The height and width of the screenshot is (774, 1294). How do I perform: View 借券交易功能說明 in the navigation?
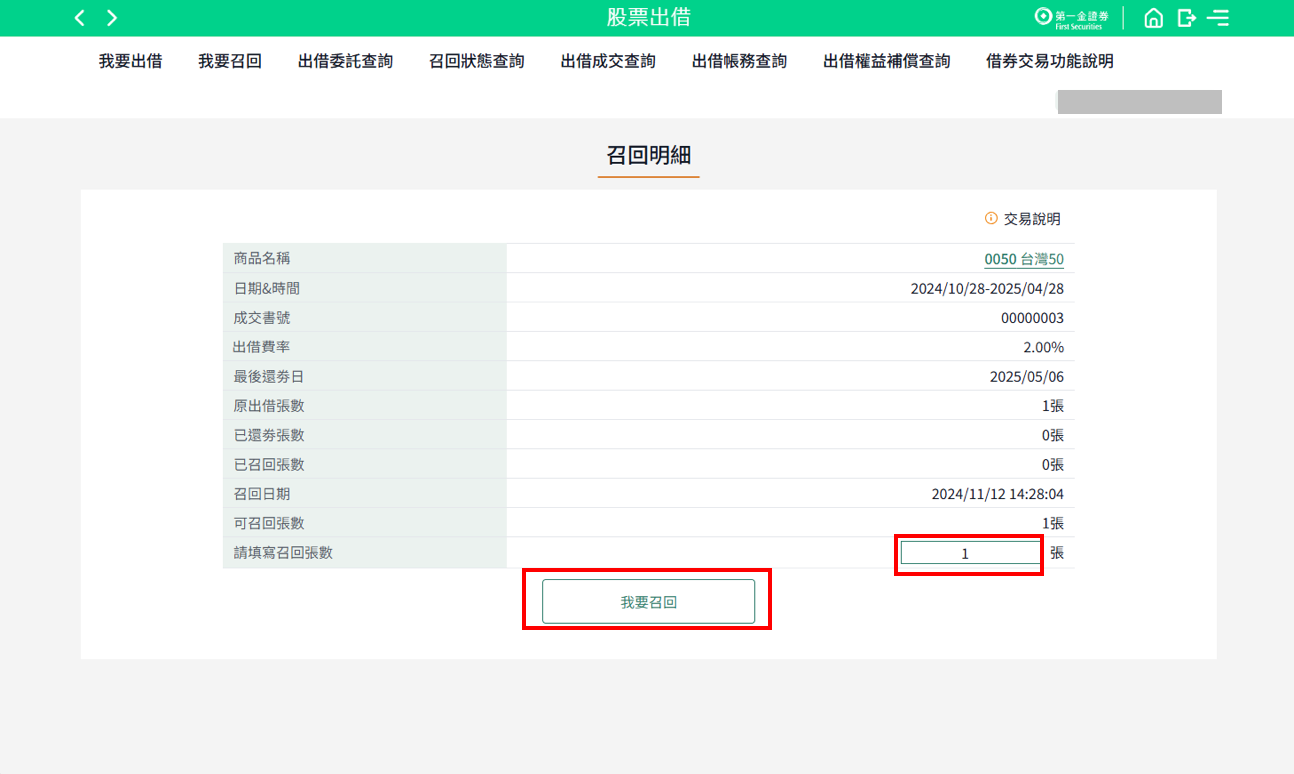(1049, 61)
